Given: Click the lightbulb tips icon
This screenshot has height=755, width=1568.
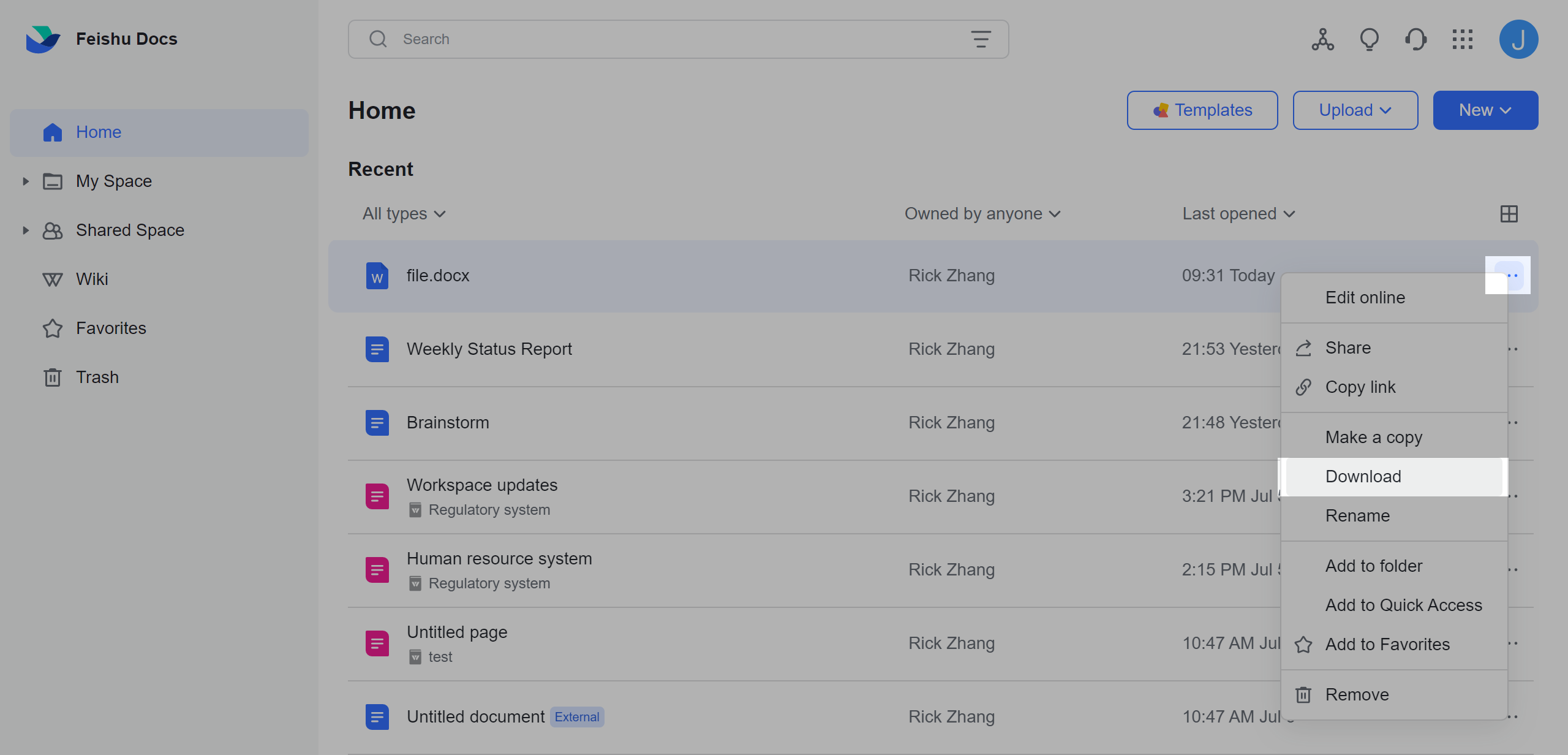Looking at the screenshot, I should (x=1370, y=39).
